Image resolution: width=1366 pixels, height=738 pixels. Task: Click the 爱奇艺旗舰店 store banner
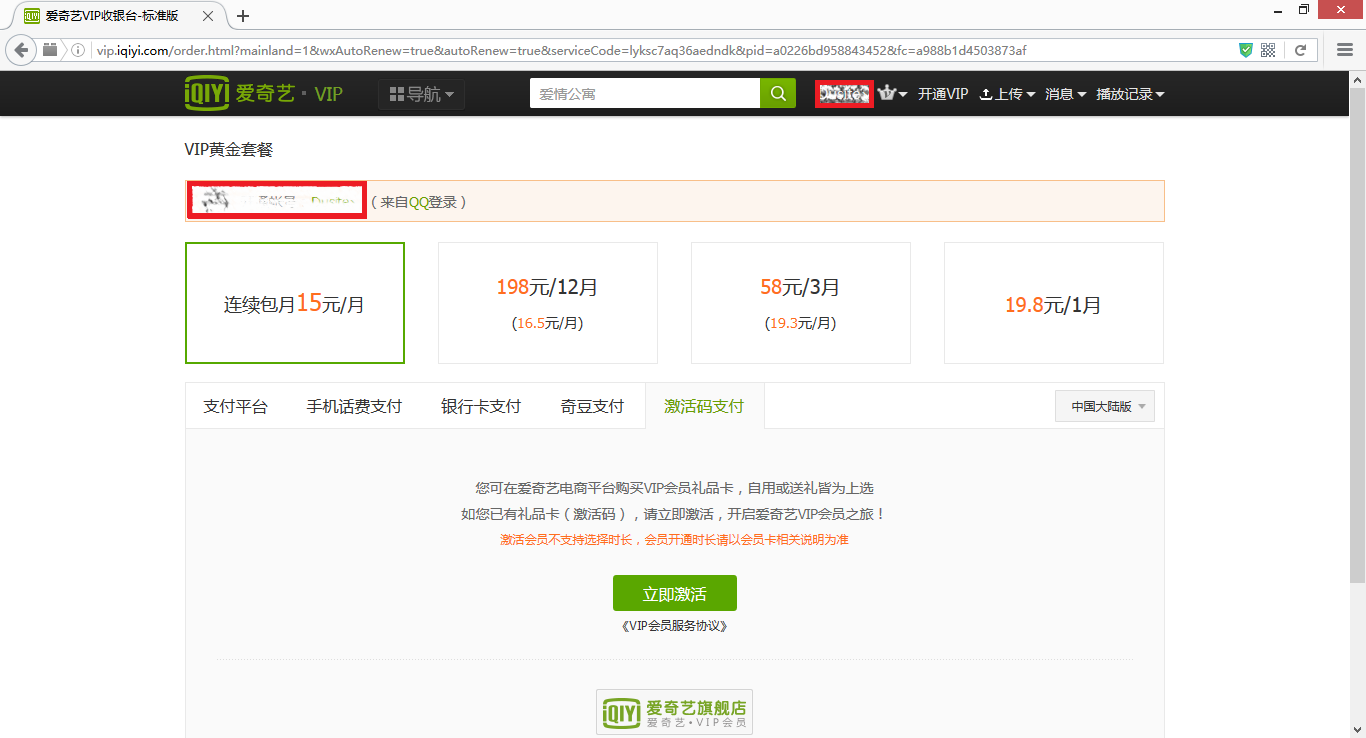tap(675, 712)
